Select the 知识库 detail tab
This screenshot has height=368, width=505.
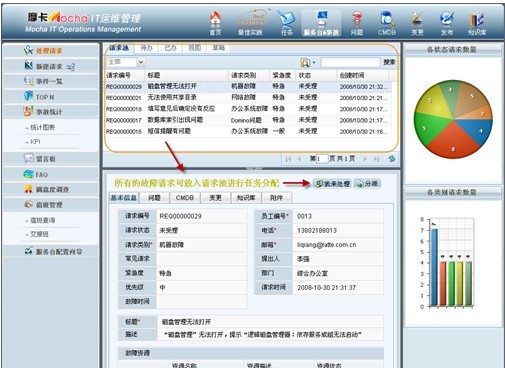[246, 198]
